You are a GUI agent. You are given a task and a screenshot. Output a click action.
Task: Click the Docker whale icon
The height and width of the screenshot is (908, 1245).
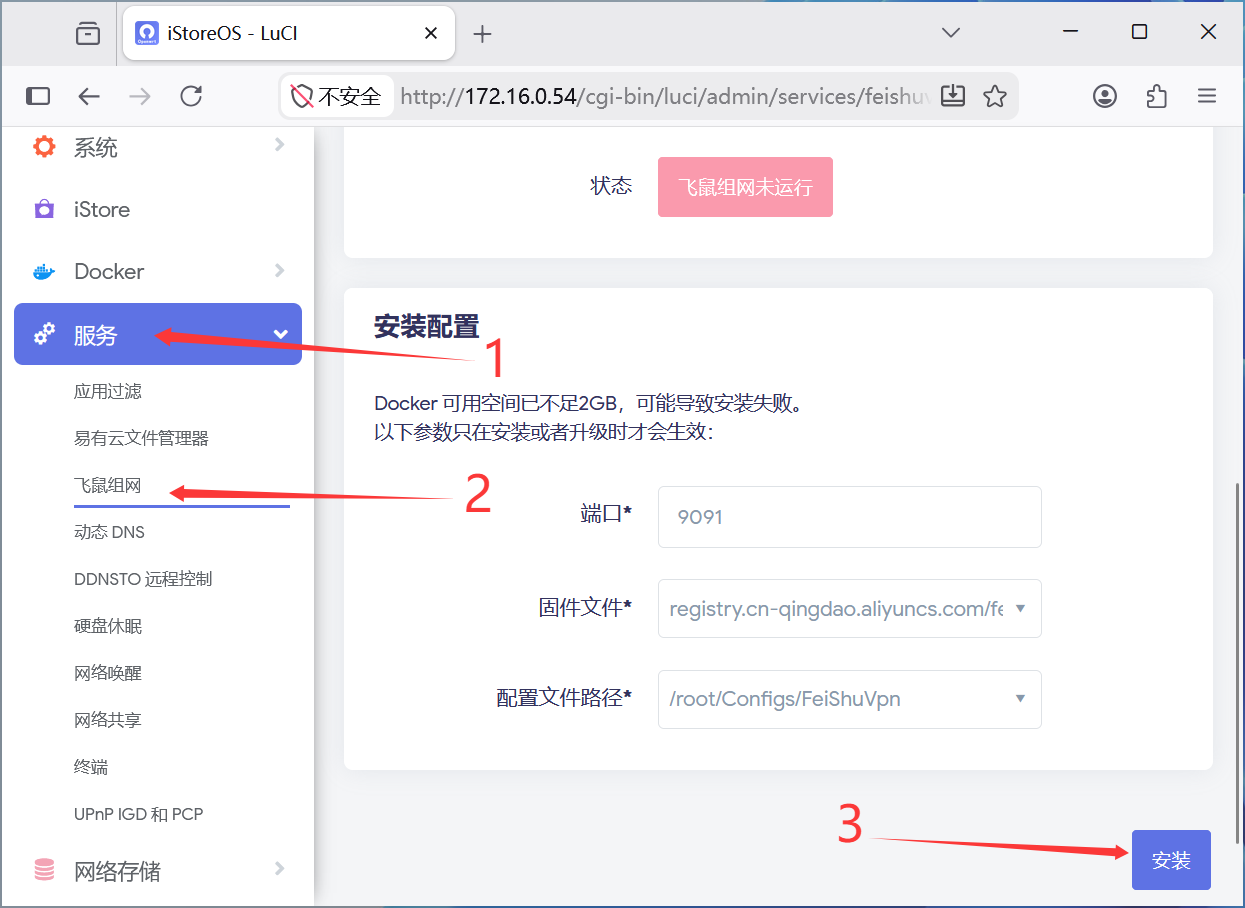44,271
